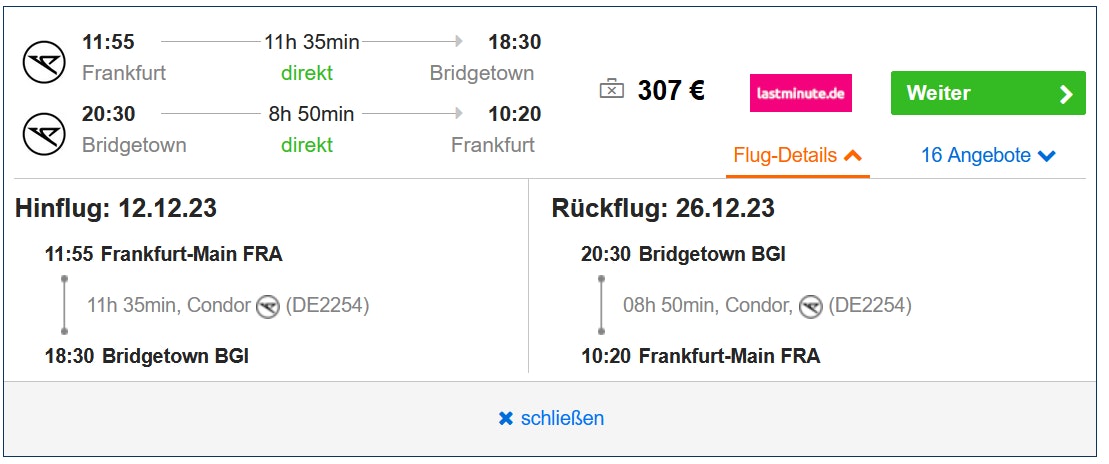Click the orange chevron next to Flug-Details
Viewport: 1109px width, 464px height.
(x=853, y=155)
